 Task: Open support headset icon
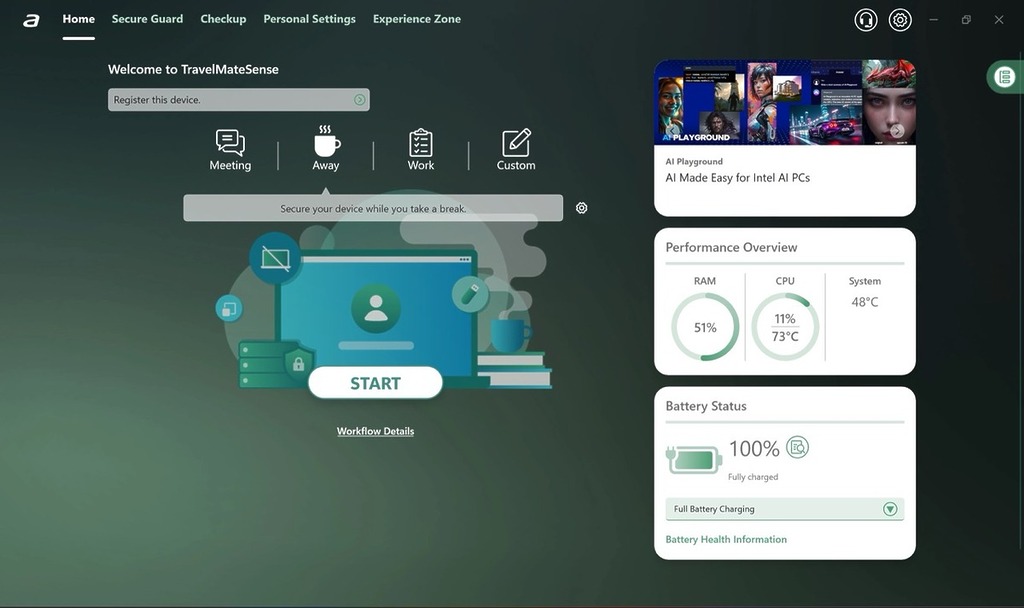coord(866,20)
